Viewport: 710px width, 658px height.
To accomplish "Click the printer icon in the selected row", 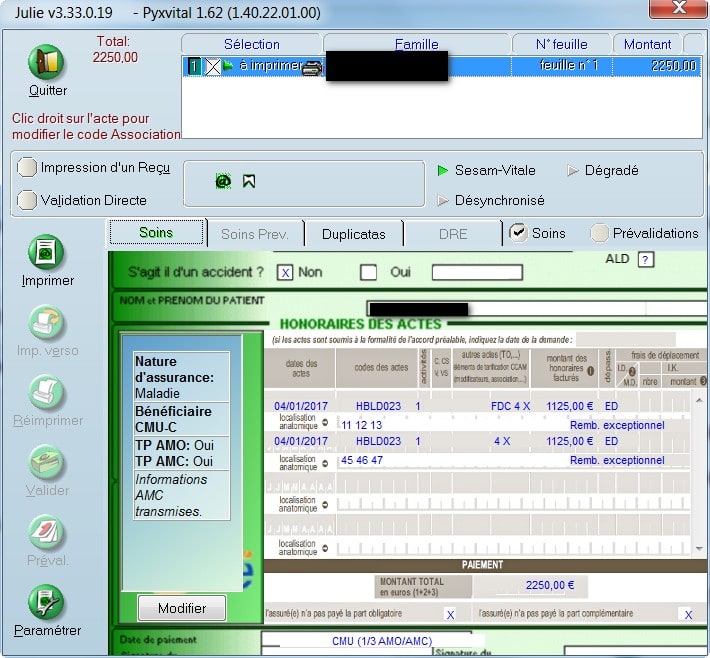I will click(312, 67).
